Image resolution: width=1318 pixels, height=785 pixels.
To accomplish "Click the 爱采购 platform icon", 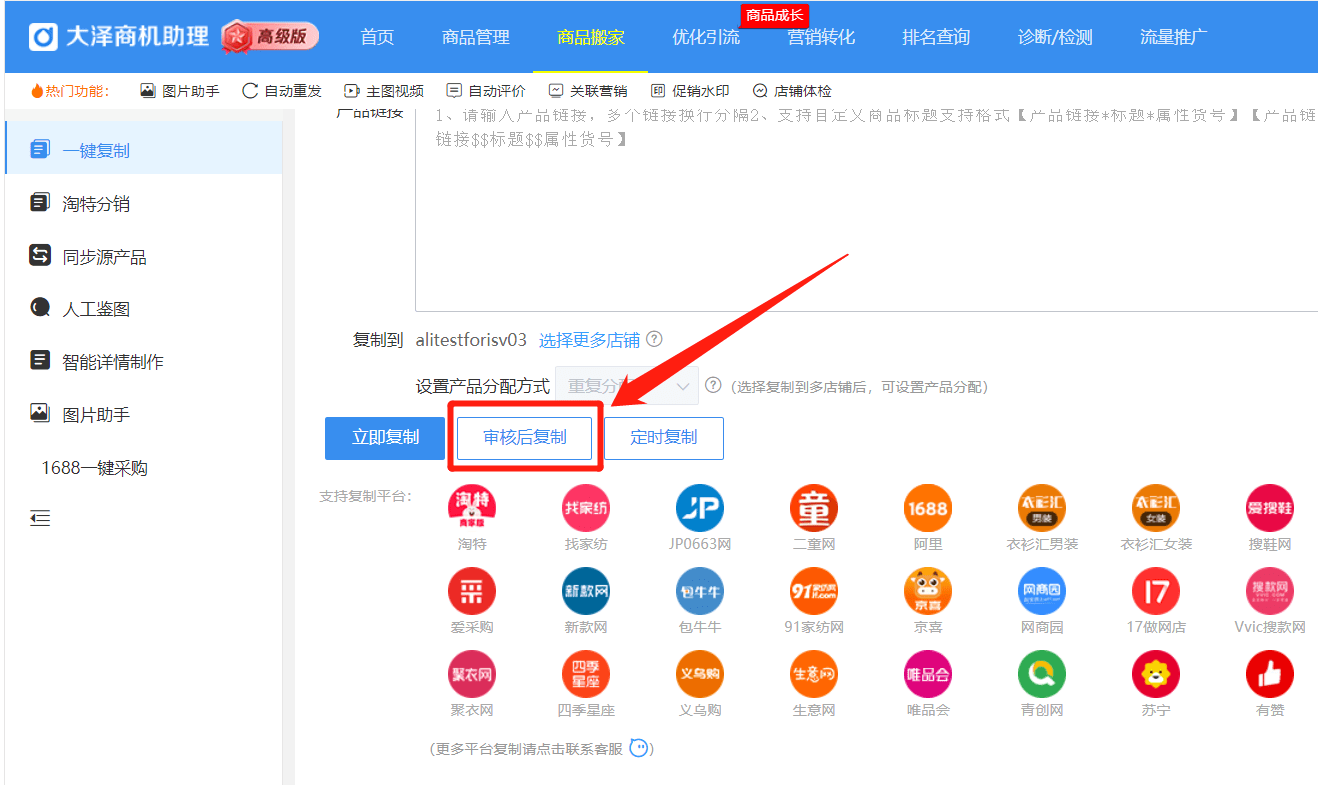I will tap(472, 591).
